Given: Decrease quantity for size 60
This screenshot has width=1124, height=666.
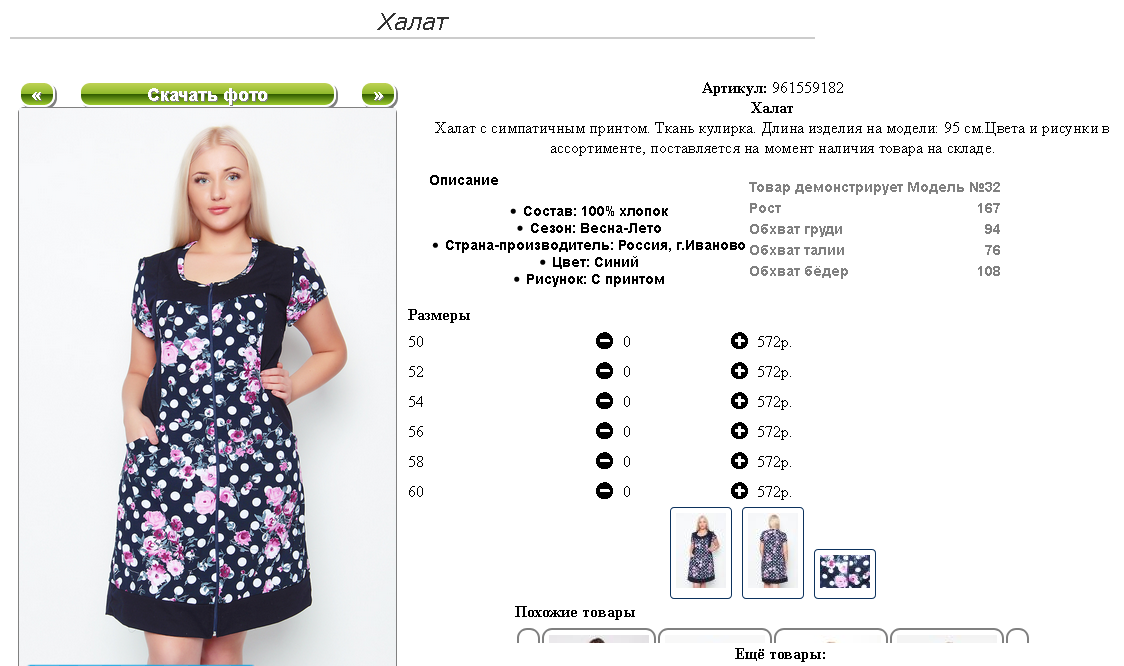Looking at the screenshot, I should [604, 491].
